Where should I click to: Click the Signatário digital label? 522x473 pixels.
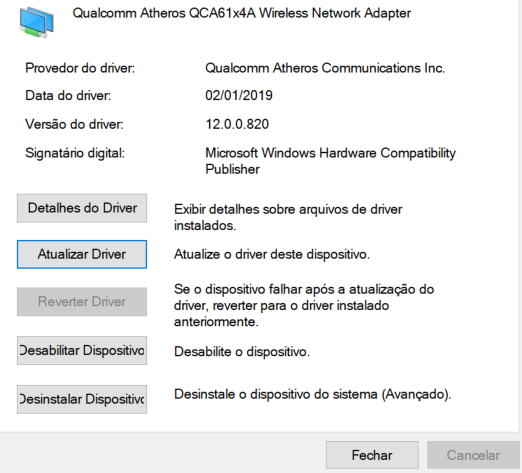pos(75,153)
